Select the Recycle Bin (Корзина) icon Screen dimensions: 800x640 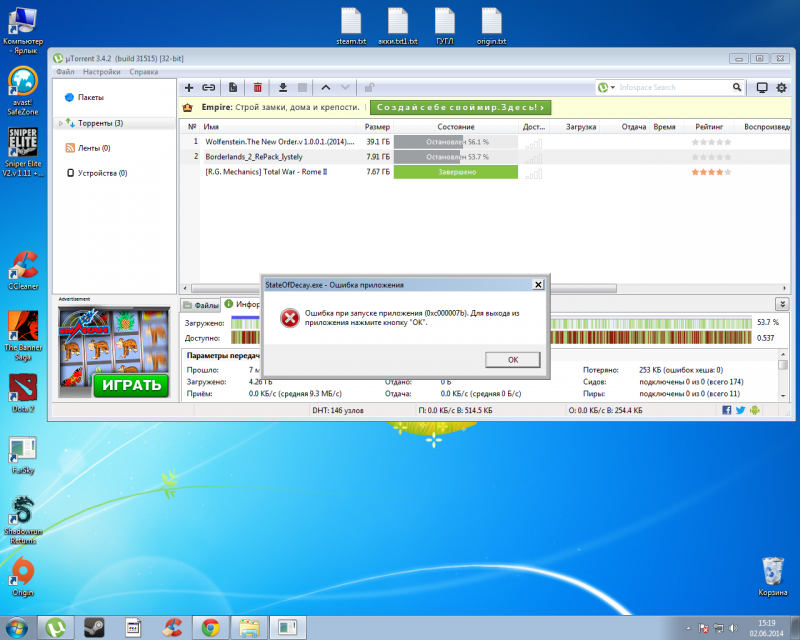pyautogui.click(x=772, y=577)
